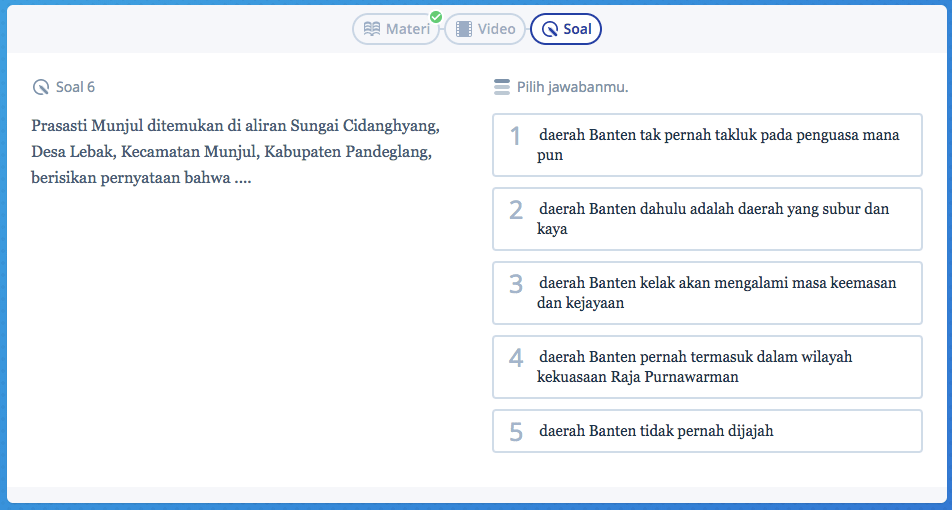Click the stacked-lines icon beside Pilih jawabanmu
Viewport: 952px width, 510px height.
[x=502, y=87]
